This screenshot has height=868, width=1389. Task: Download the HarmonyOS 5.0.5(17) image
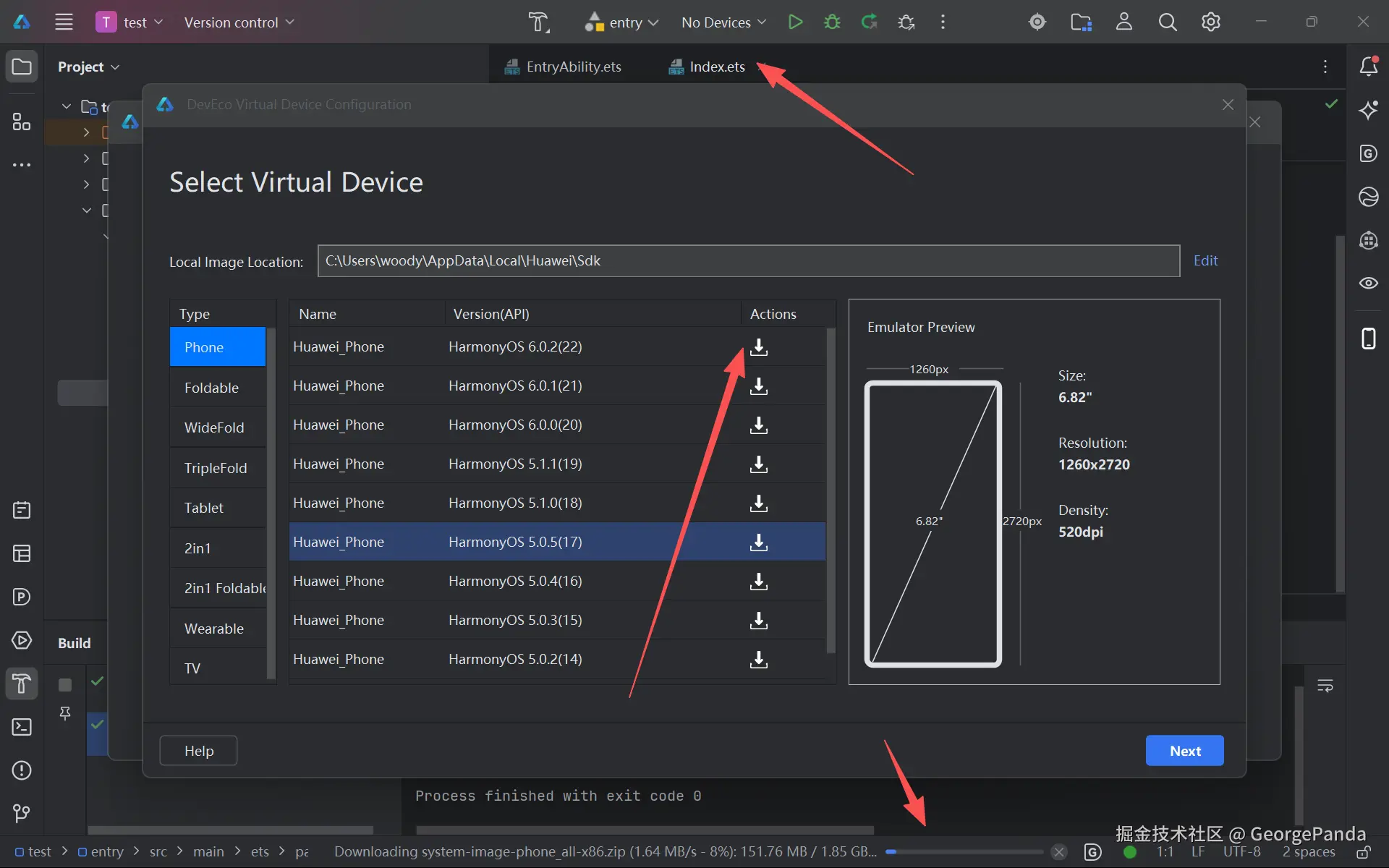pos(758,542)
